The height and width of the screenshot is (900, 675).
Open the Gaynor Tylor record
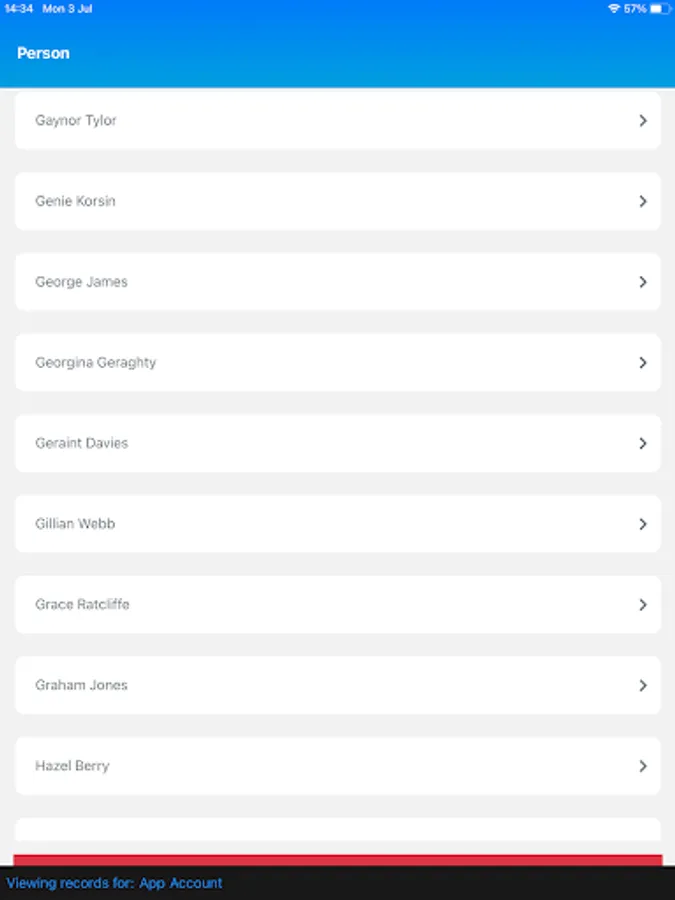pyautogui.click(x=338, y=121)
